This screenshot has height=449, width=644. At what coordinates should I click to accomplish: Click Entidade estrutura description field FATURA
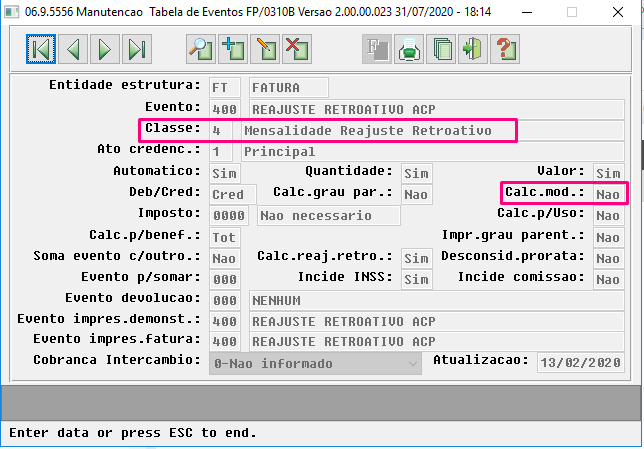coord(289,87)
